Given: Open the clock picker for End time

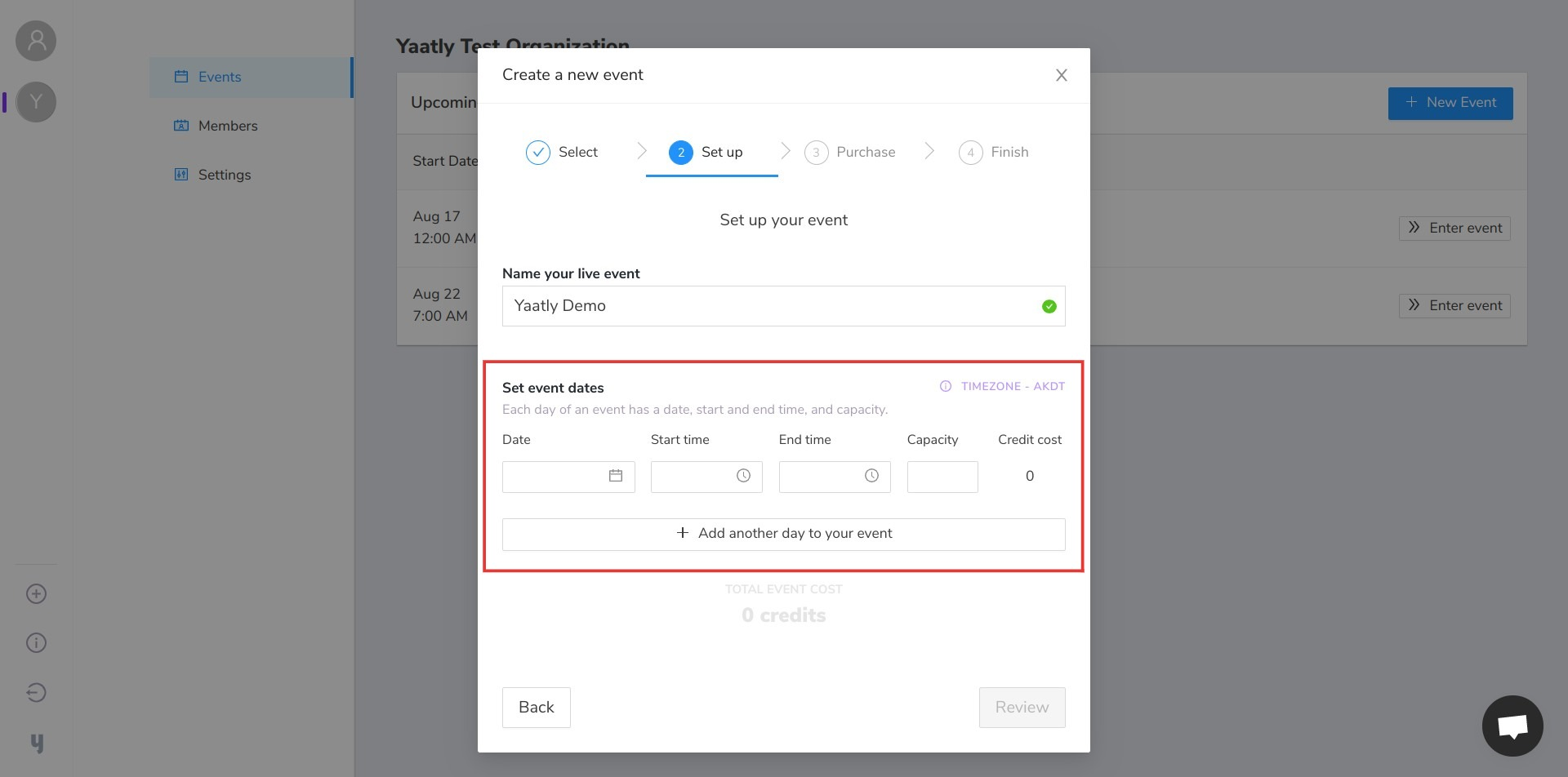Looking at the screenshot, I should point(871,476).
